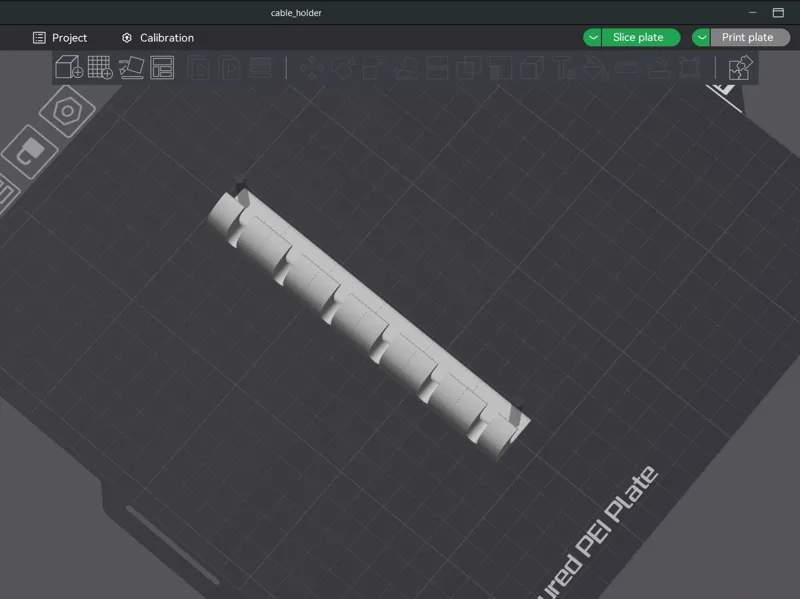Select the Move tool
Image resolution: width=800 pixels, height=599 pixels.
coord(312,68)
